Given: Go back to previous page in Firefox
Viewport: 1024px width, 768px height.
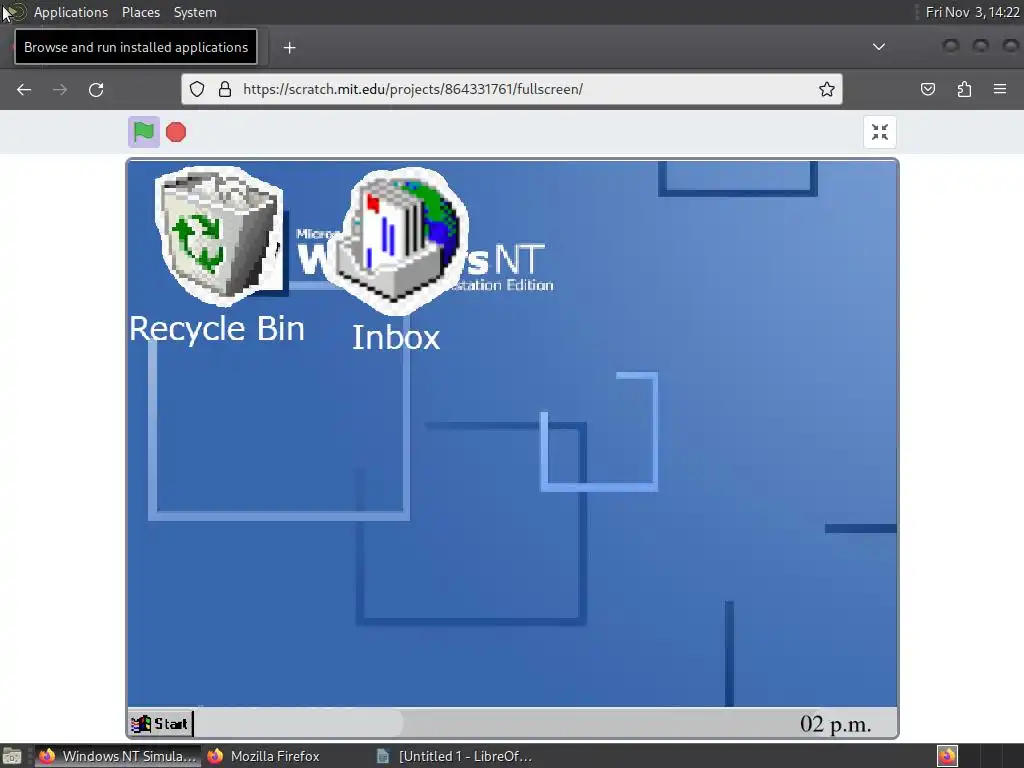Looking at the screenshot, I should 24,89.
